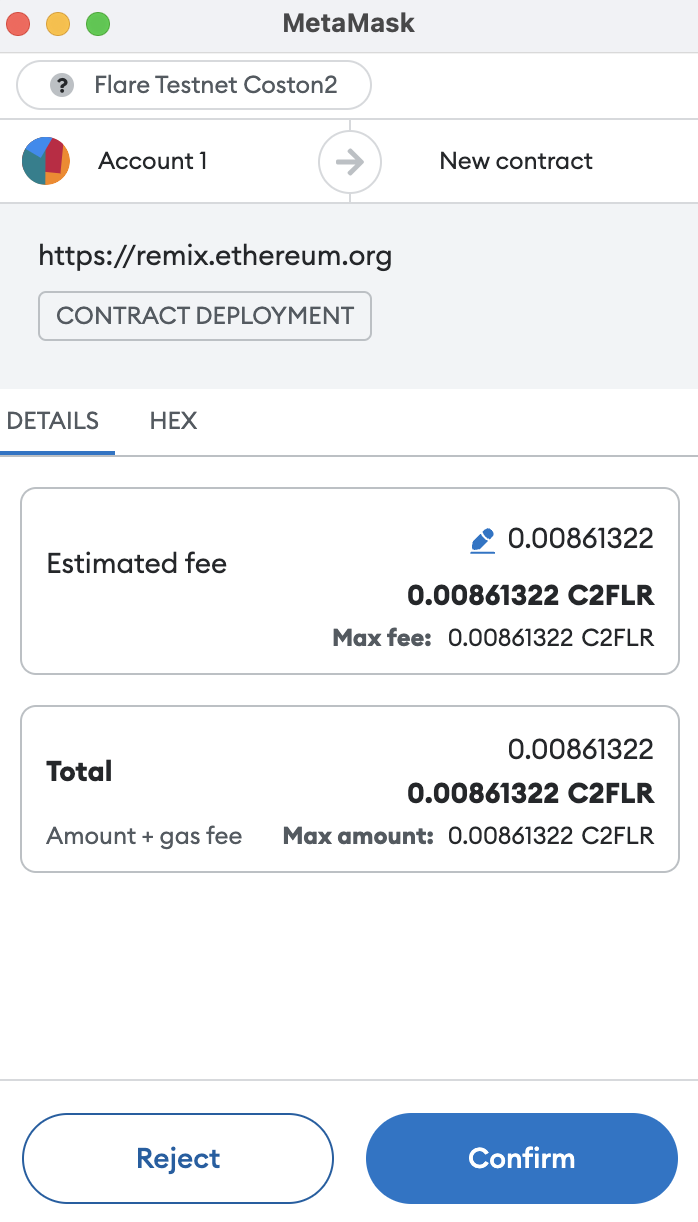The width and height of the screenshot is (698, 1222).
Task: Maximize the window using green button
Action: (97, 24)
